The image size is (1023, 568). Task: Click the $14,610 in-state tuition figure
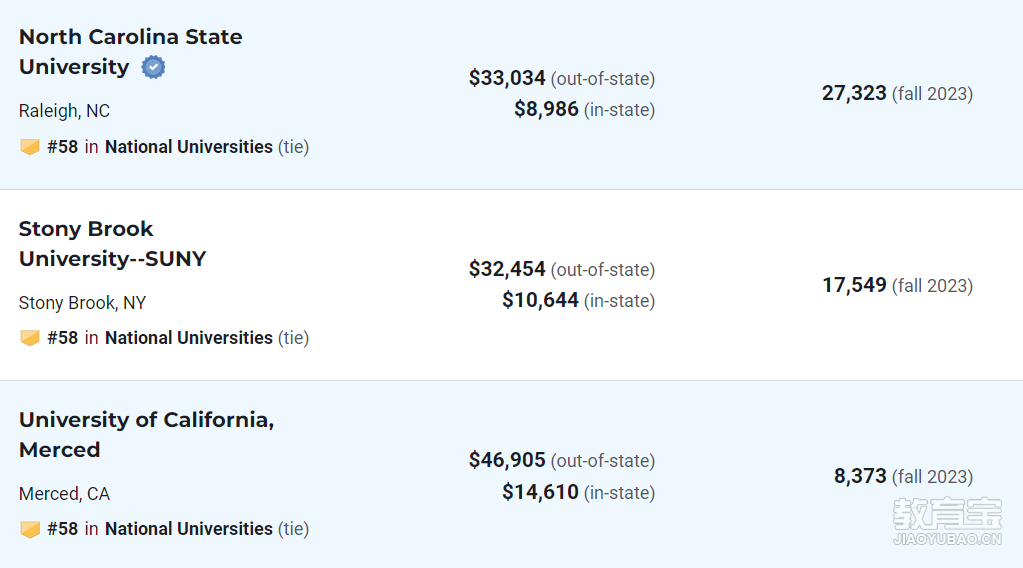(x=540, y=492)
